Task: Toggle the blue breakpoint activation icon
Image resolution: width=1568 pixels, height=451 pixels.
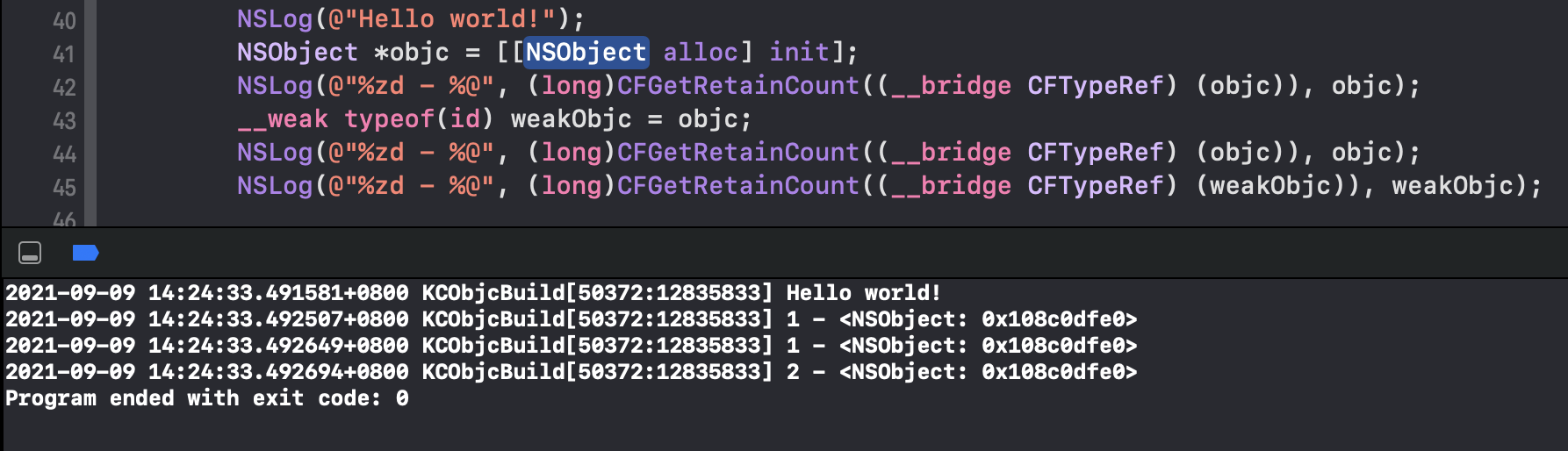Action: coord(85,253)
